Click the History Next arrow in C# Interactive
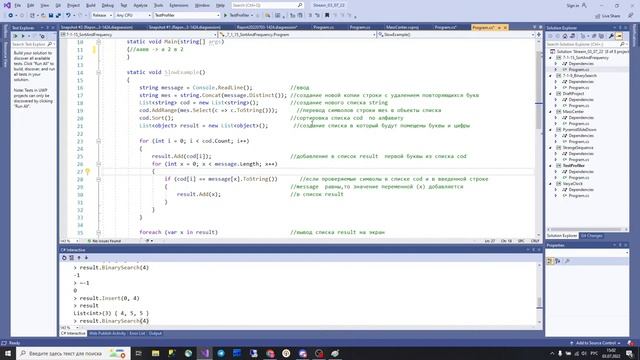The height and width of the screenshot is (360, 640). point(86,258)
